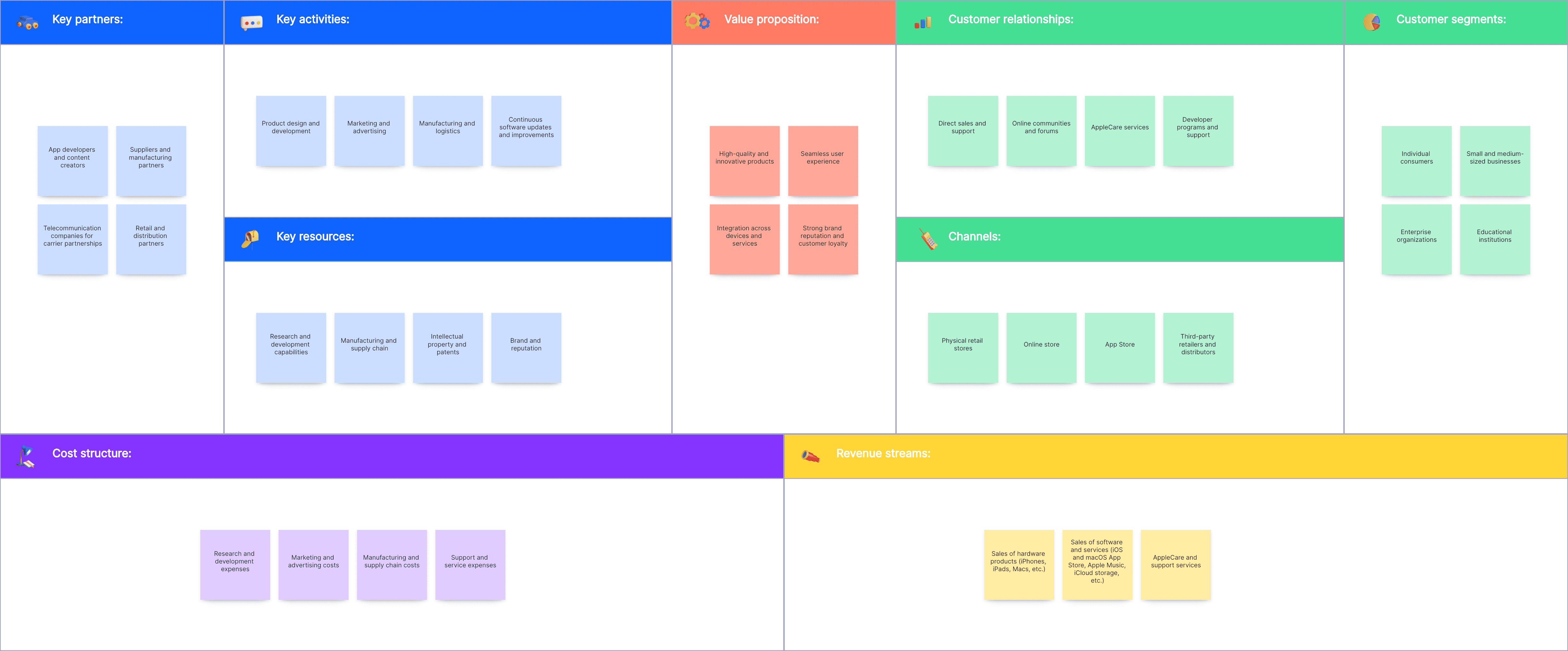Select 'App developers and content creators' sticky note

point(73,161)
